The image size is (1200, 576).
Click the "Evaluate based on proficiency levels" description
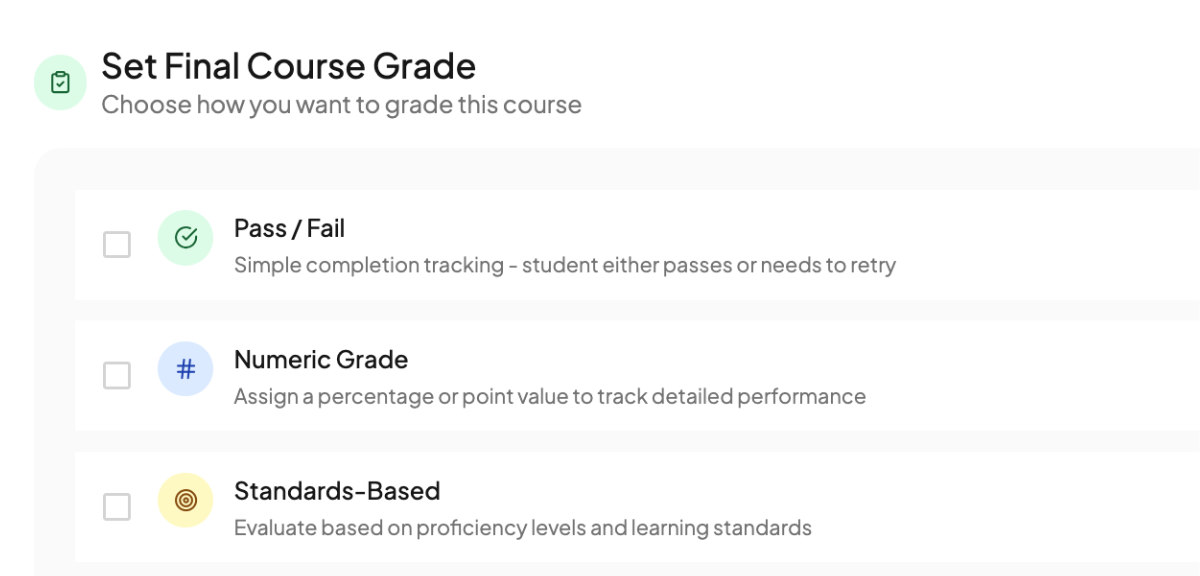coord(522,528)
